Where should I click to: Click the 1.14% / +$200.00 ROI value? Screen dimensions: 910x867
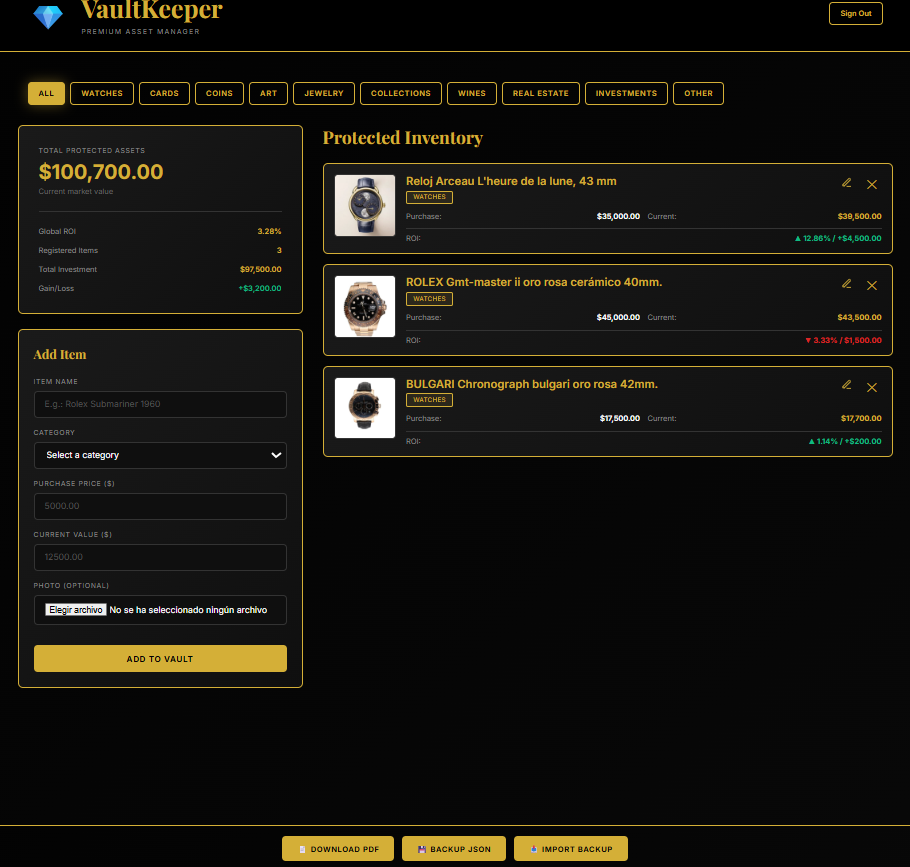tap(845, 442)
